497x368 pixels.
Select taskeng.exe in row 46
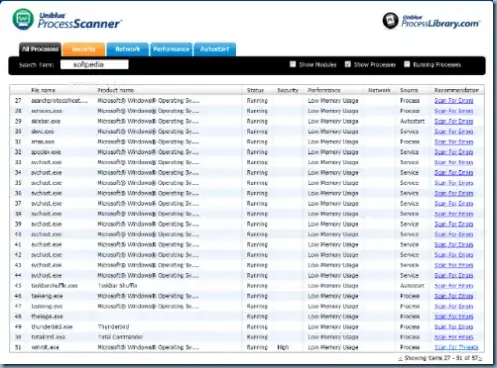(x=47, y=296)
